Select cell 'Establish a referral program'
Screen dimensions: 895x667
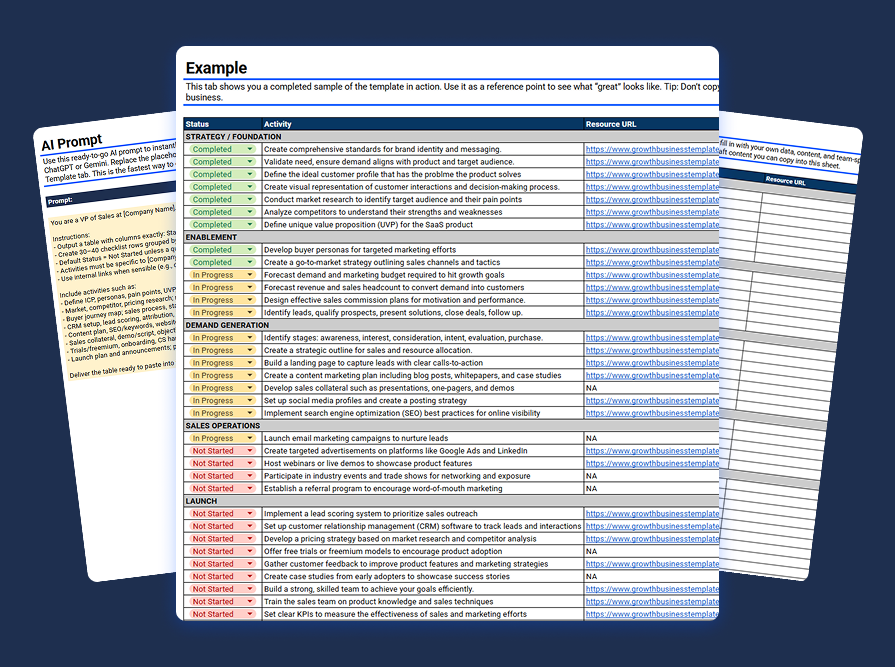(x=423, y=488)
